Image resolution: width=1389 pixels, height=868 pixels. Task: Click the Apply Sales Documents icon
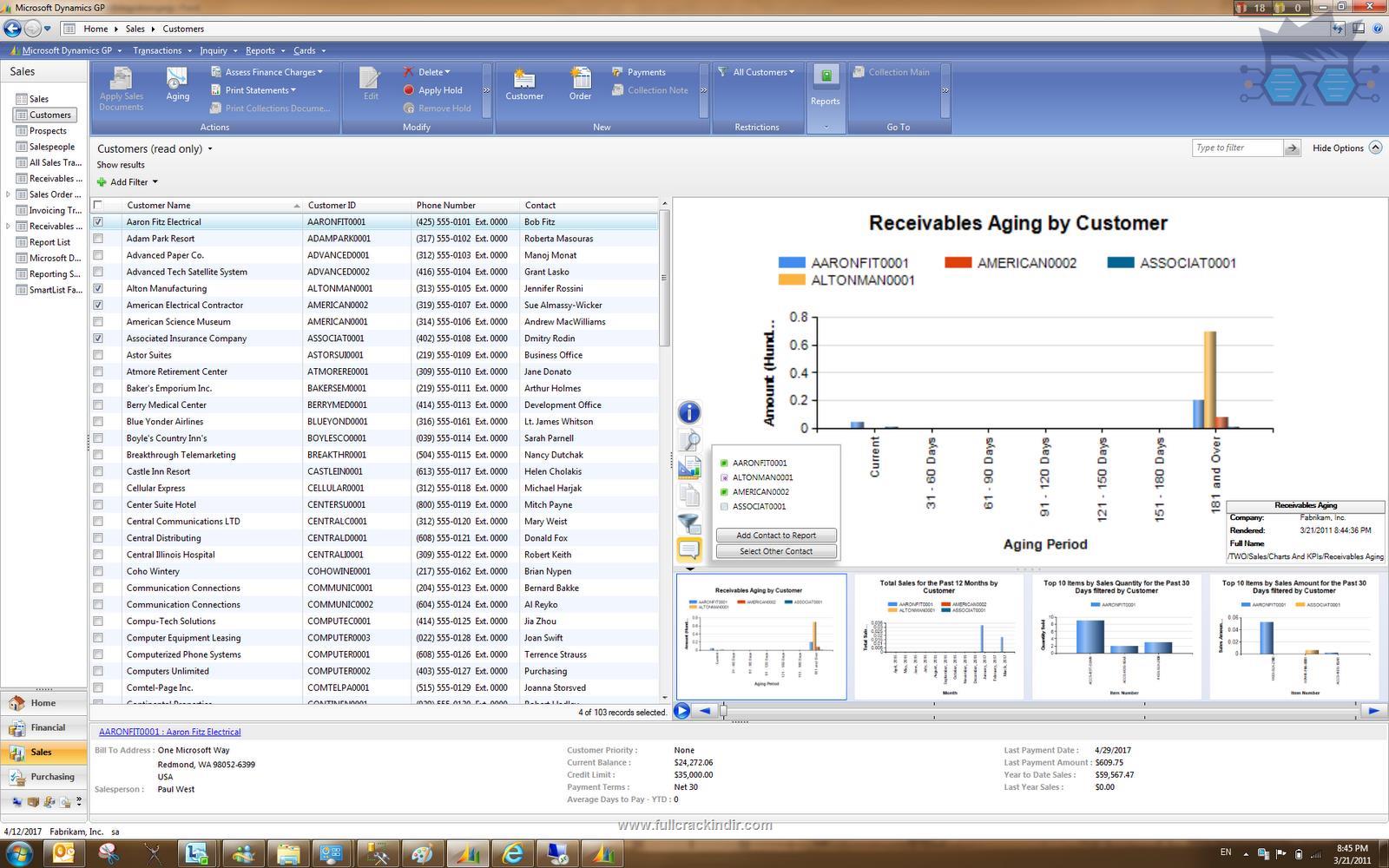122,89
